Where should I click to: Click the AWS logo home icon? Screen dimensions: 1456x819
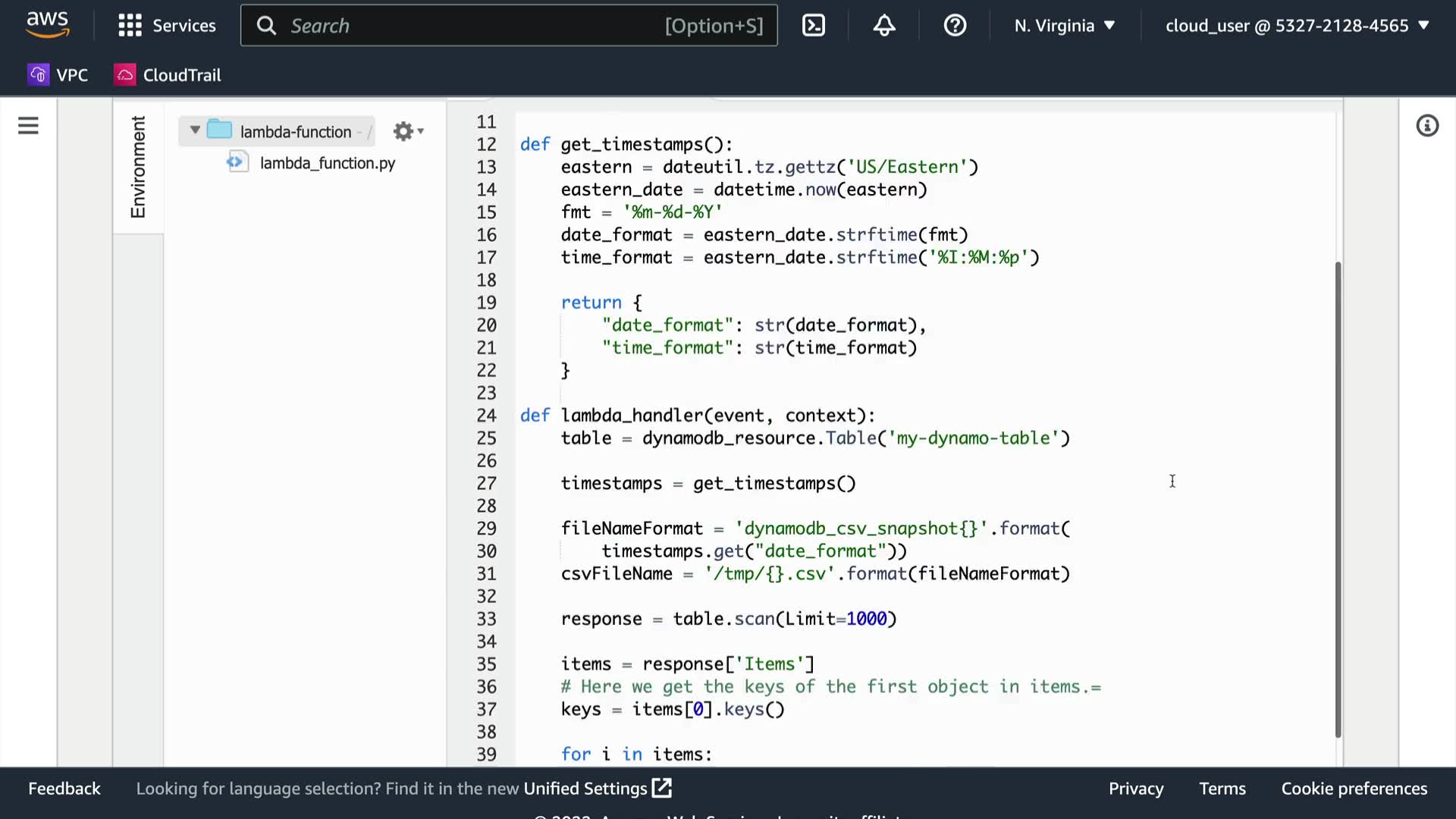point(47,24)
